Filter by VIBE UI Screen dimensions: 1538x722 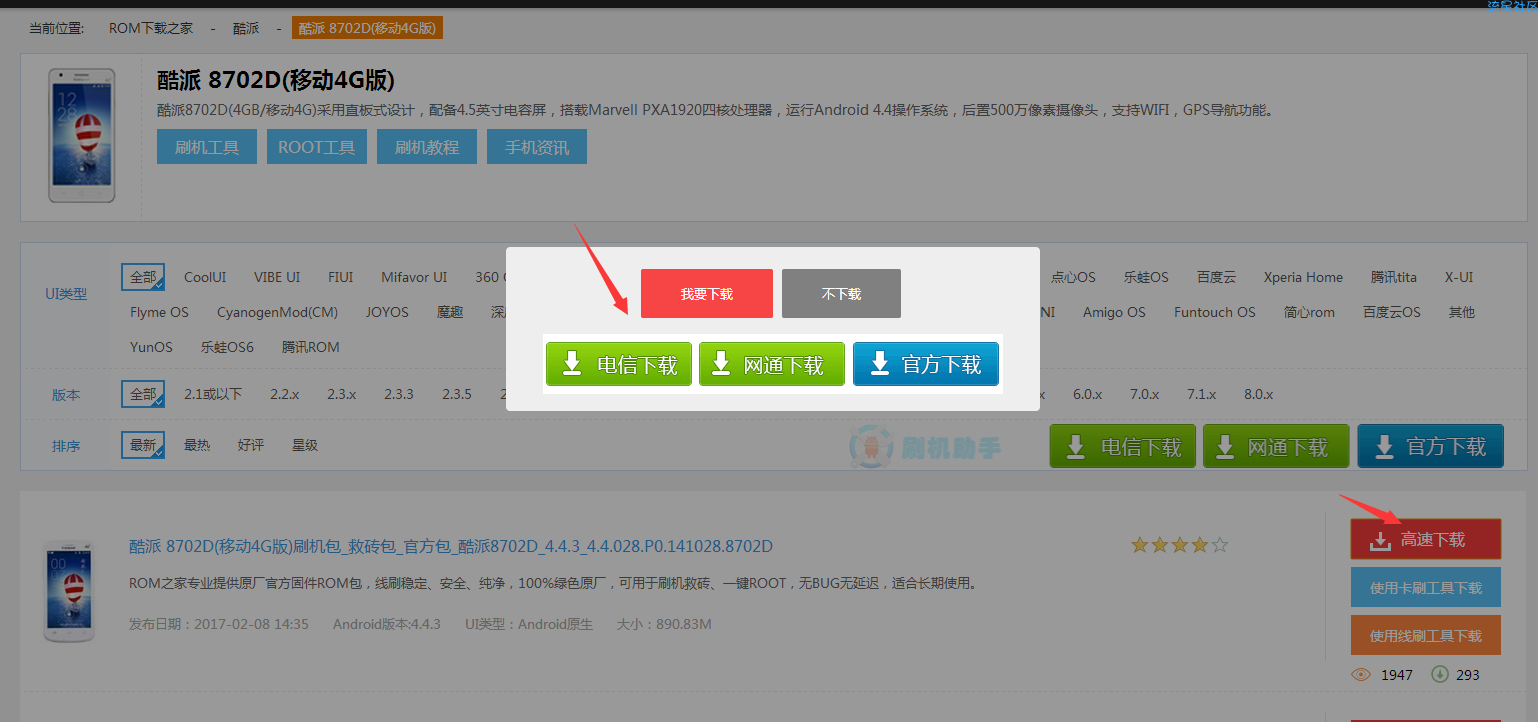(277, 277)
